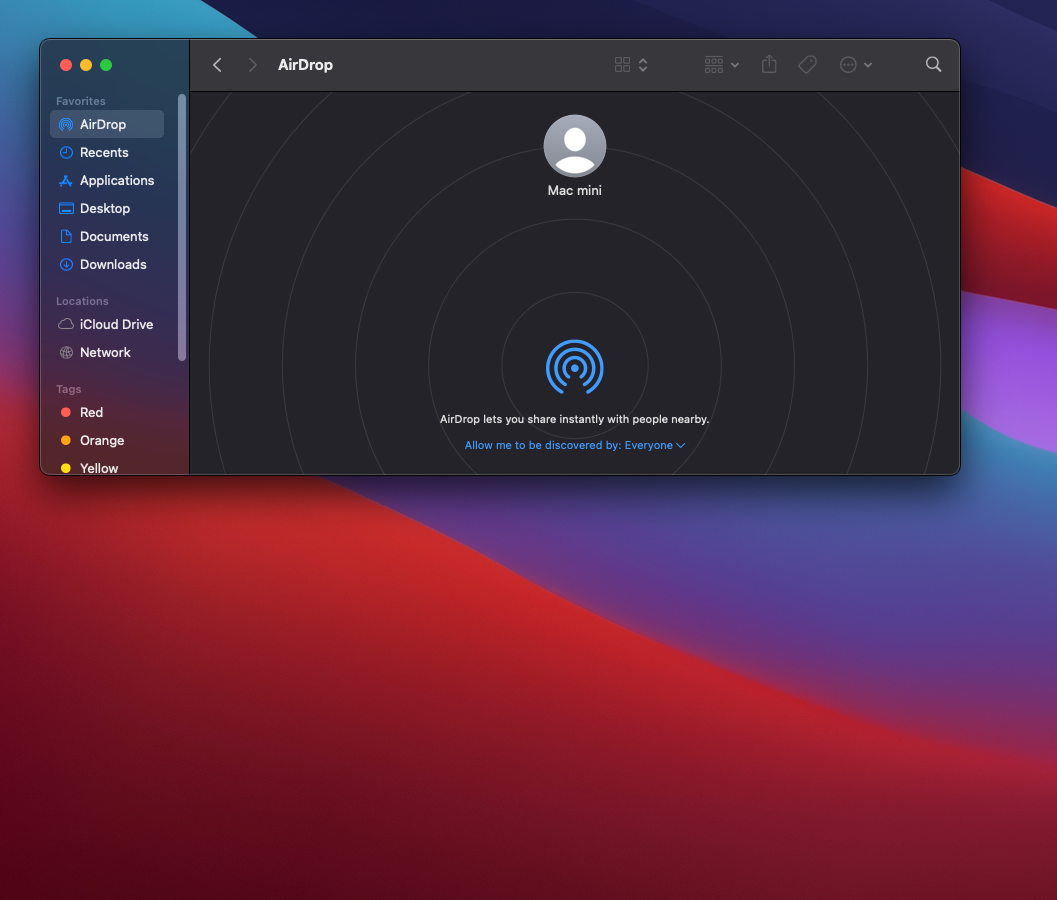Click the iCloud Drive cloud icon
This screenshot has width=1057, height=900.
pyautogui.click(x=66, y=324)
